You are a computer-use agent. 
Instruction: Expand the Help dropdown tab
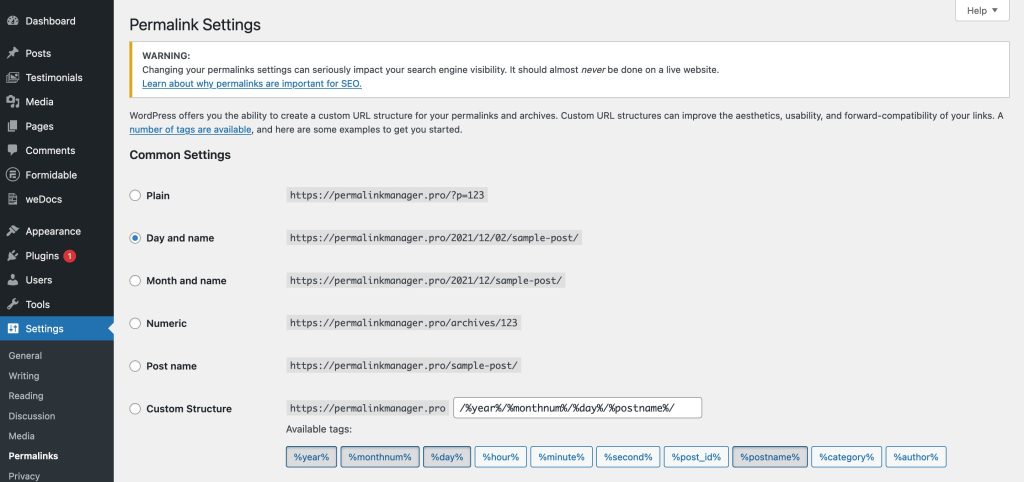tap(982, 10)
